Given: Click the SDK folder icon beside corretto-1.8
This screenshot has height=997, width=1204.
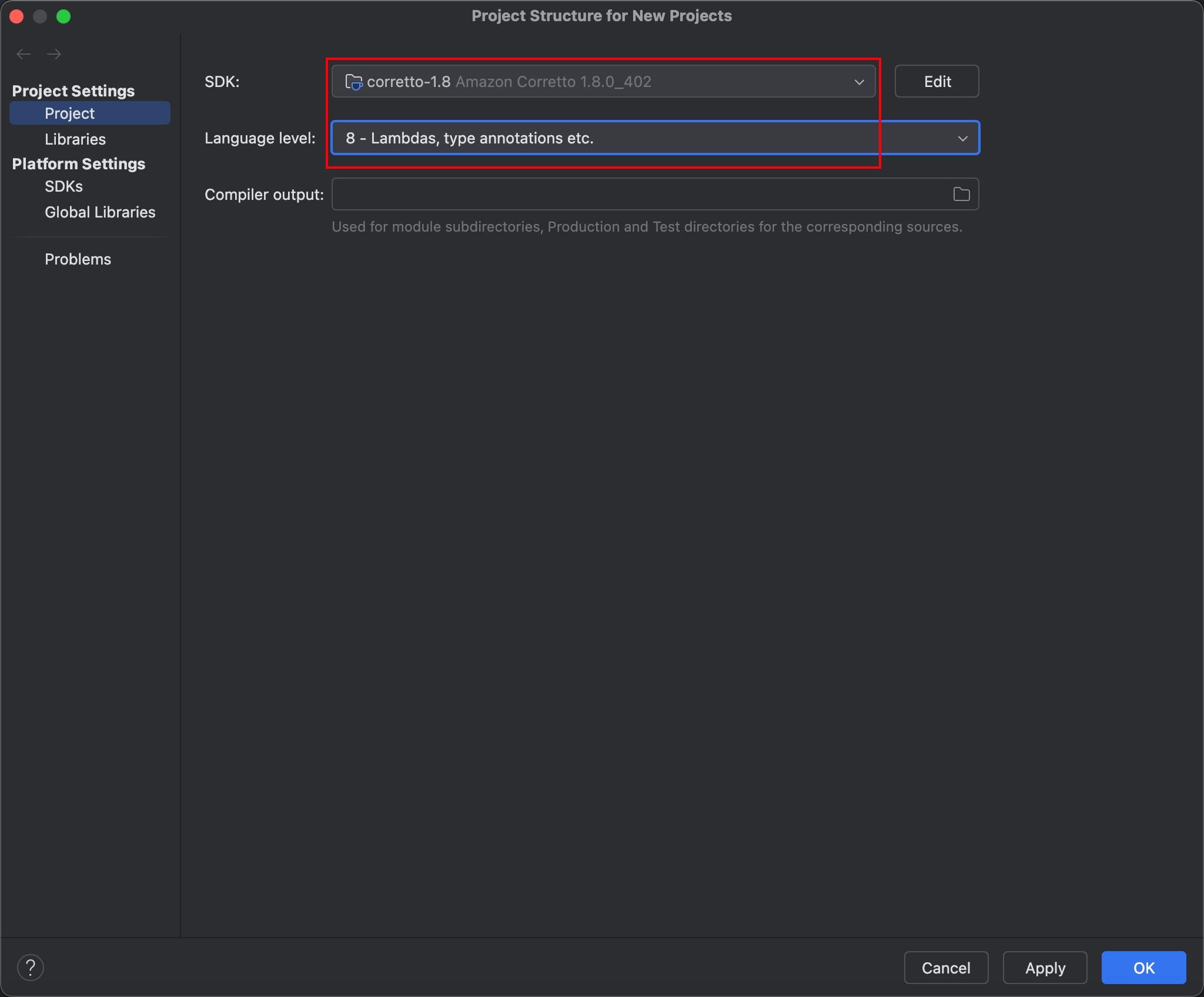Looking at the screenshot, I should tap(353, 82).
